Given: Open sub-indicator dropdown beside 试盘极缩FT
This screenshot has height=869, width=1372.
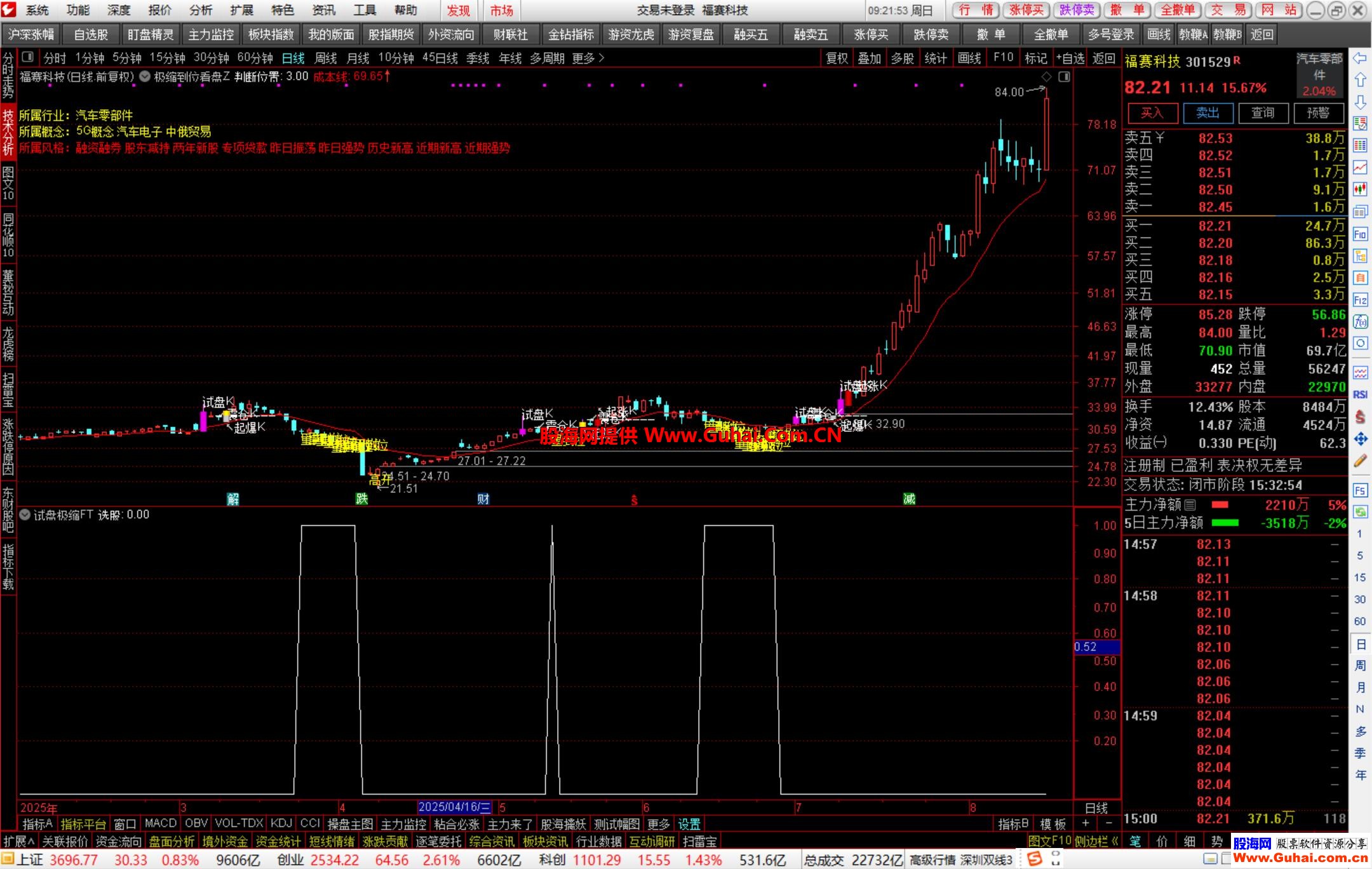Looking at the screenshot, I should pyautogui.click(x=25, y=515).
